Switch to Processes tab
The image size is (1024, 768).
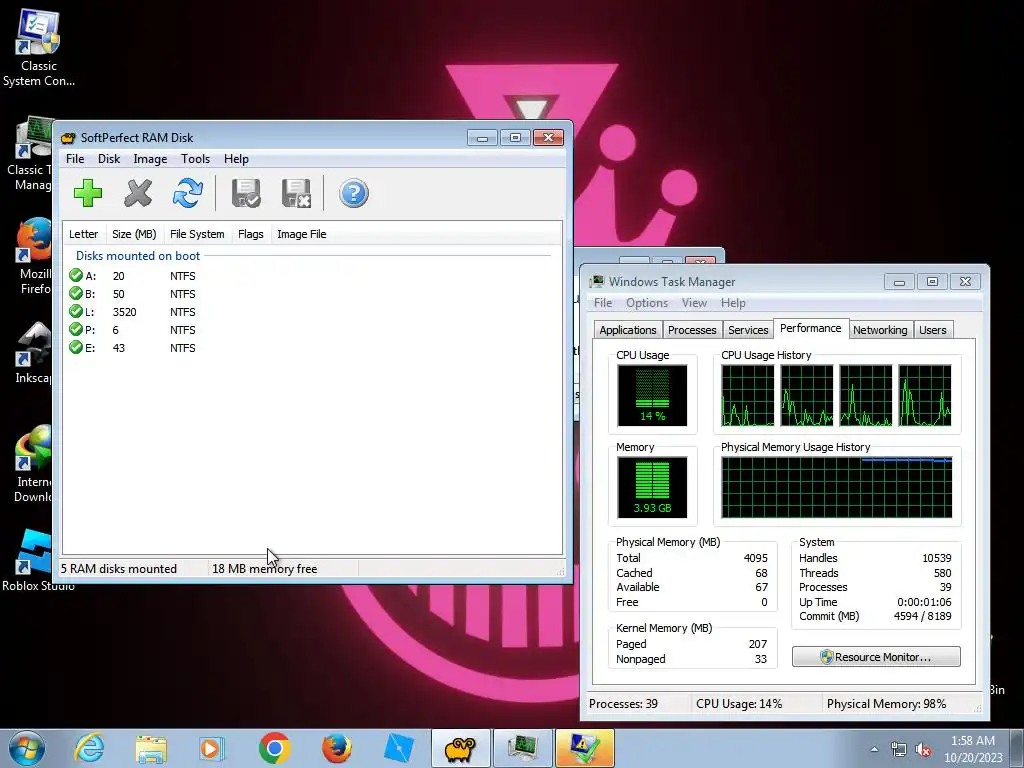point(692,330)
